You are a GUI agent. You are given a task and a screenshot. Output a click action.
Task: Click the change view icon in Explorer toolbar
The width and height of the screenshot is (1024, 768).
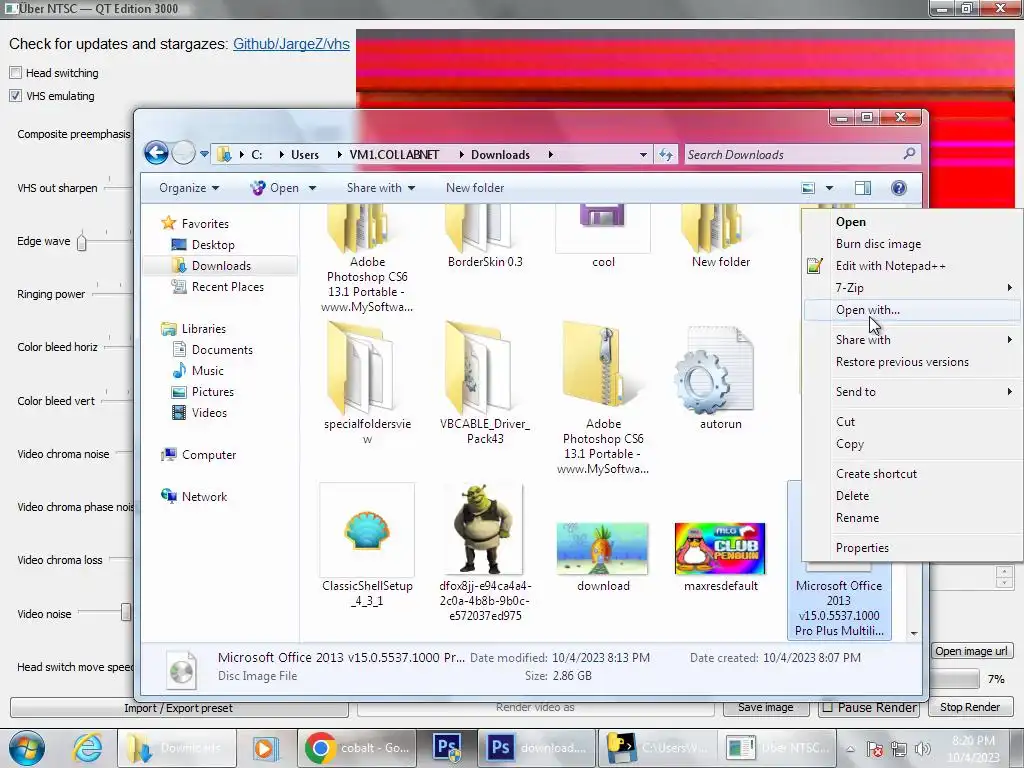coord(808,188)
